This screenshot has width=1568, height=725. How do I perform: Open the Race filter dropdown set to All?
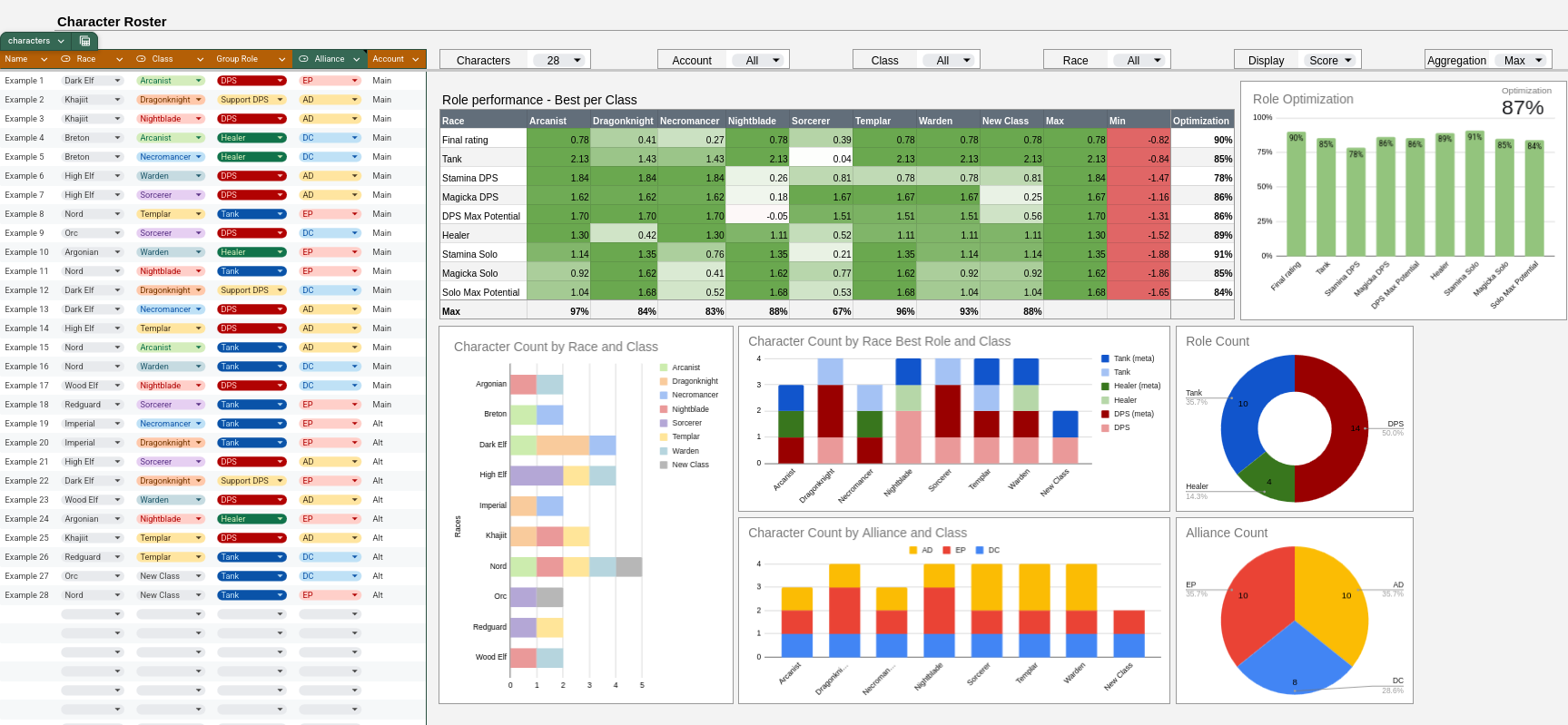[1140, 60]
